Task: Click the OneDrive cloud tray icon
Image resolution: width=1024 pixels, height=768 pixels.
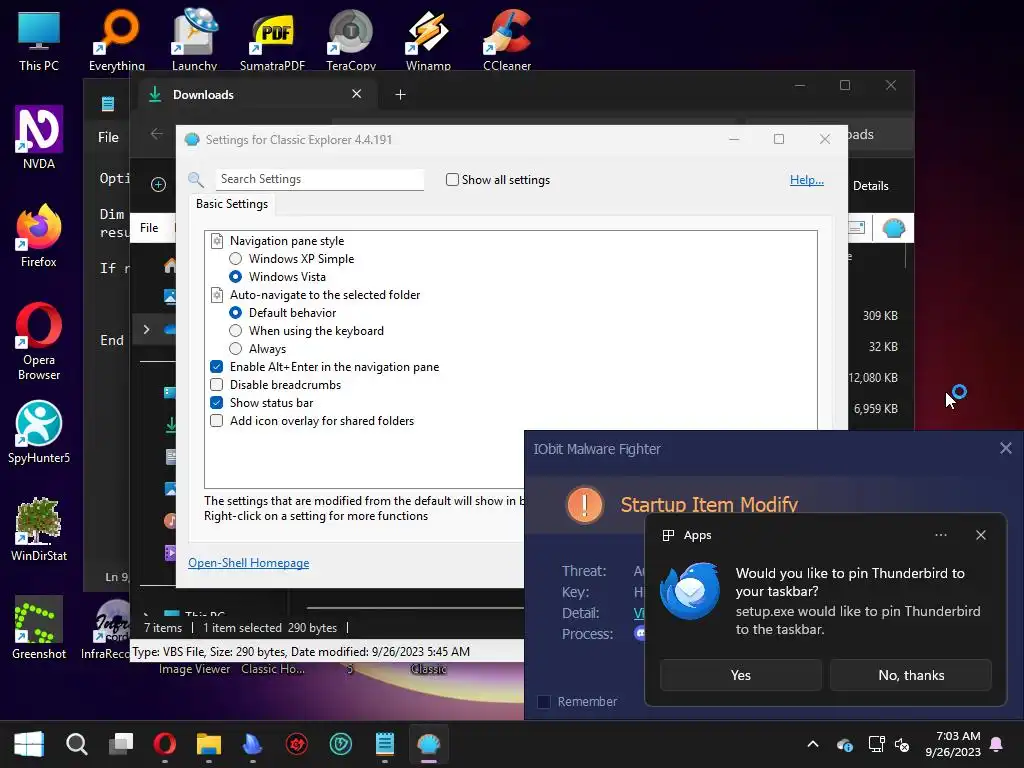Action: pyautogui.click(x=844, y=744)
